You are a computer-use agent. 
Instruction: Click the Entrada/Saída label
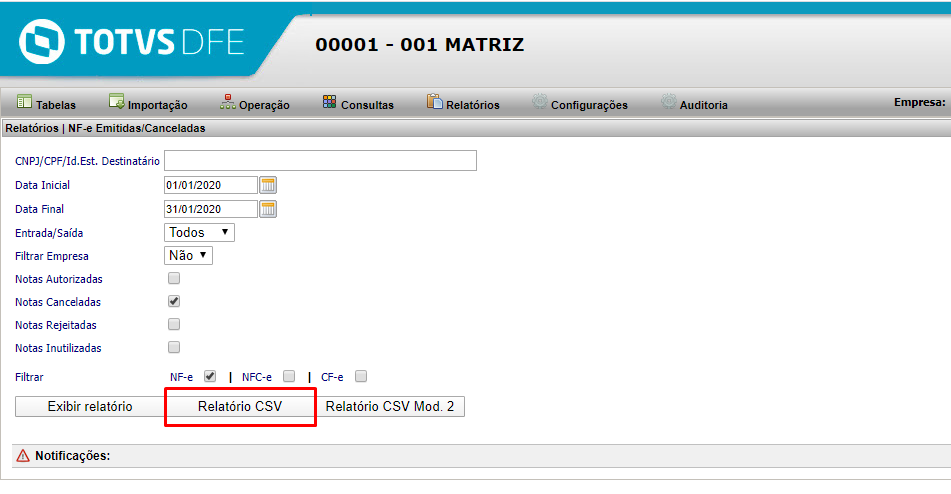49,233
